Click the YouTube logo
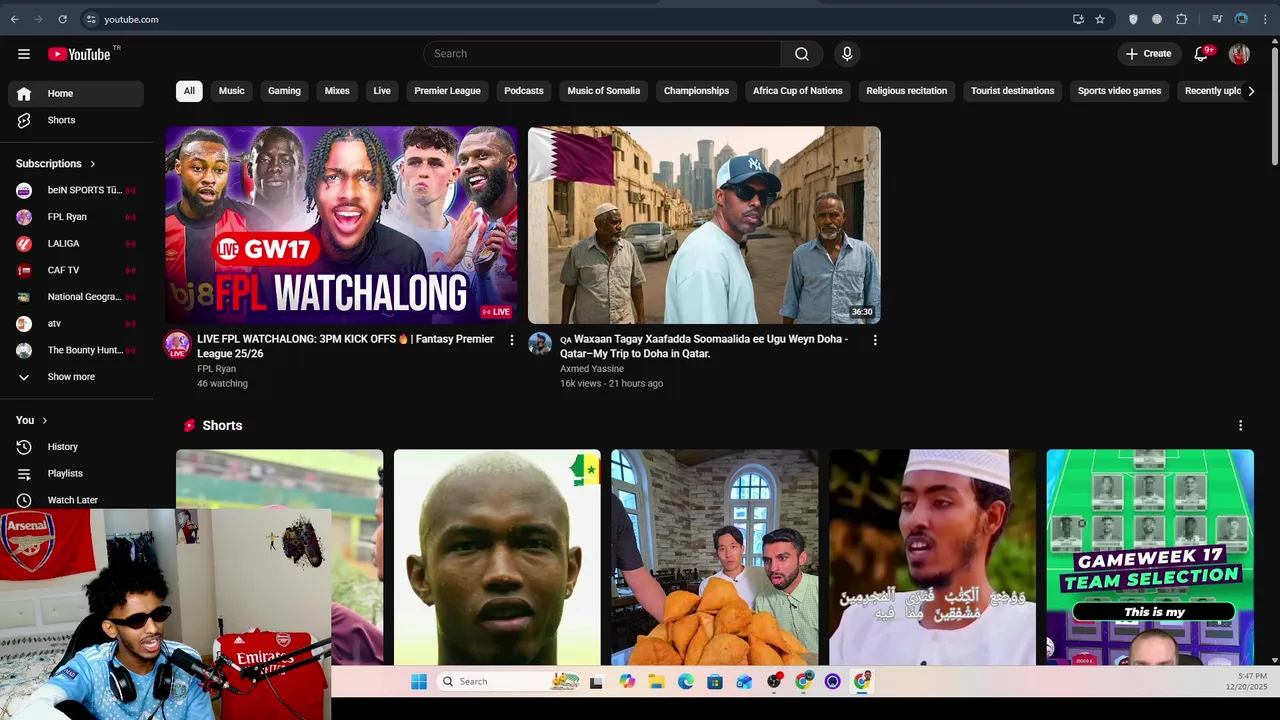Viewport: 1280px width, 720px height. (x=79, y=54)
